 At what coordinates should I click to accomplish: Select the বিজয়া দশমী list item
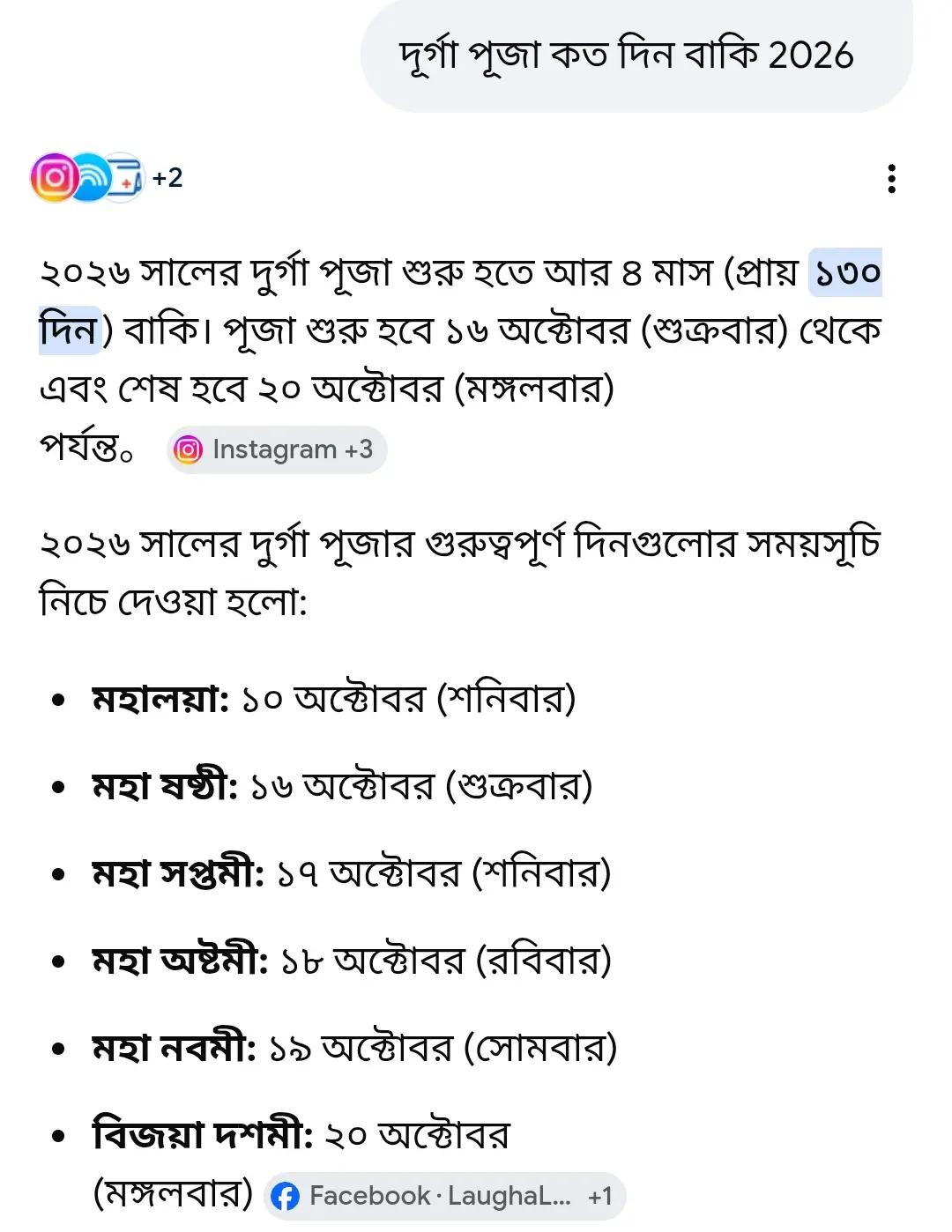(301, 1163)
